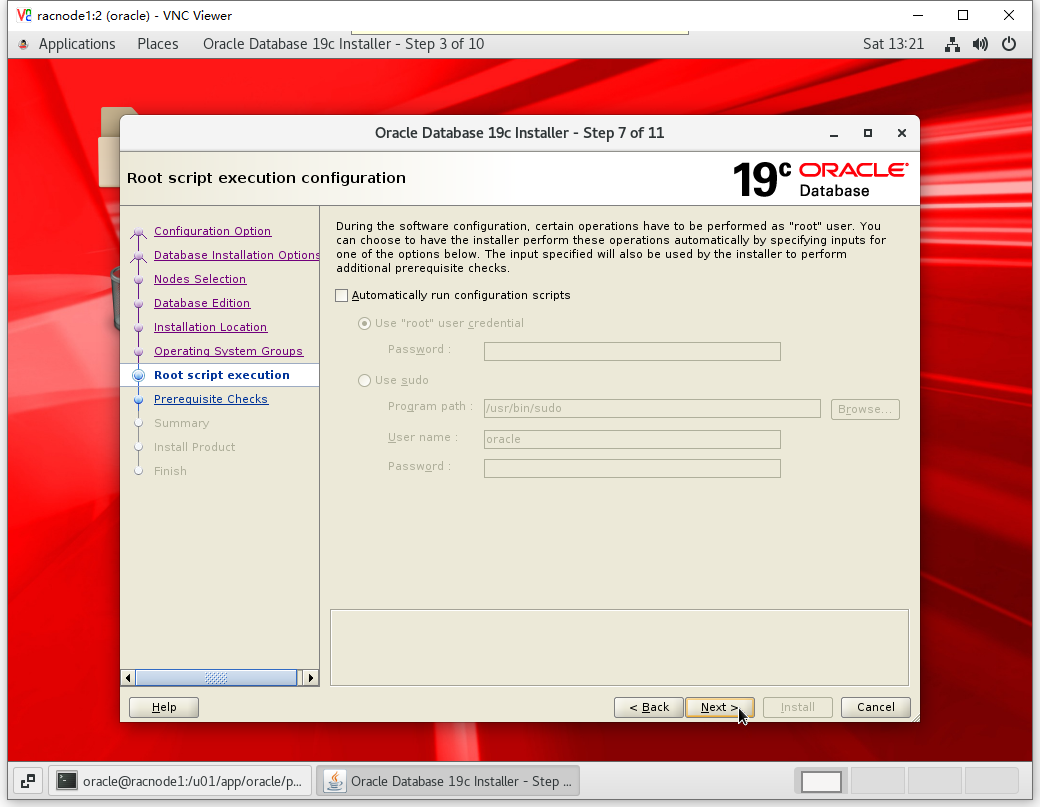Click the volume icon in top panel
The image size is (1040, 807).
click(980, 44)
